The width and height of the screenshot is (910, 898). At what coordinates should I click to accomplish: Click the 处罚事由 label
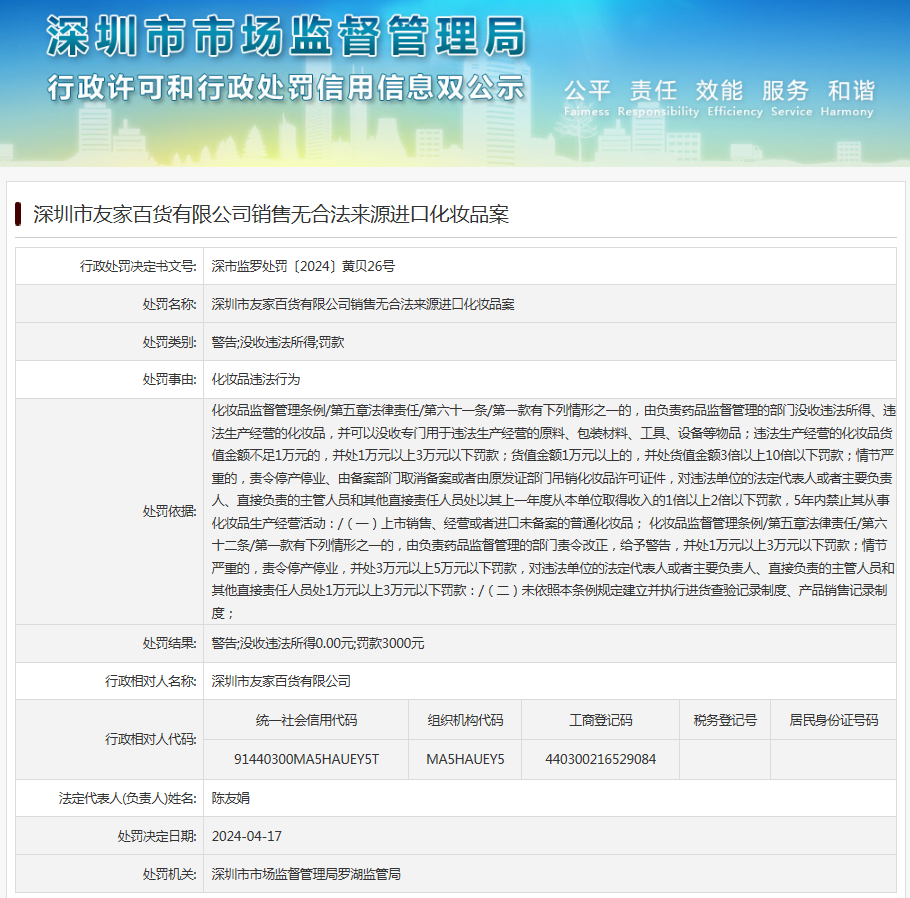click(x=169, y=380)
